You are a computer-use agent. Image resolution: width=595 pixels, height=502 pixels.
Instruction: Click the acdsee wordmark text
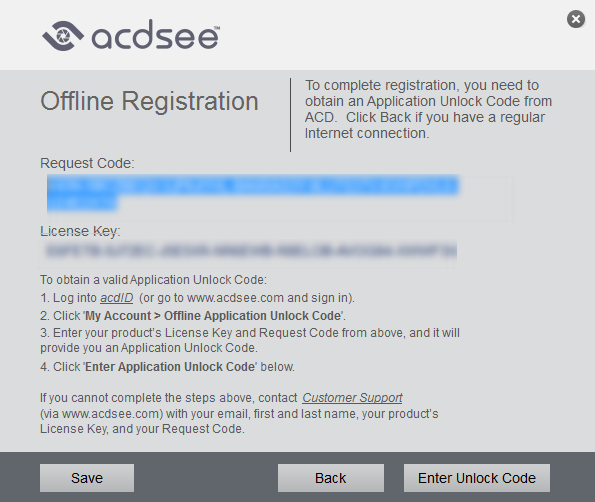click(x=156, y=35)
